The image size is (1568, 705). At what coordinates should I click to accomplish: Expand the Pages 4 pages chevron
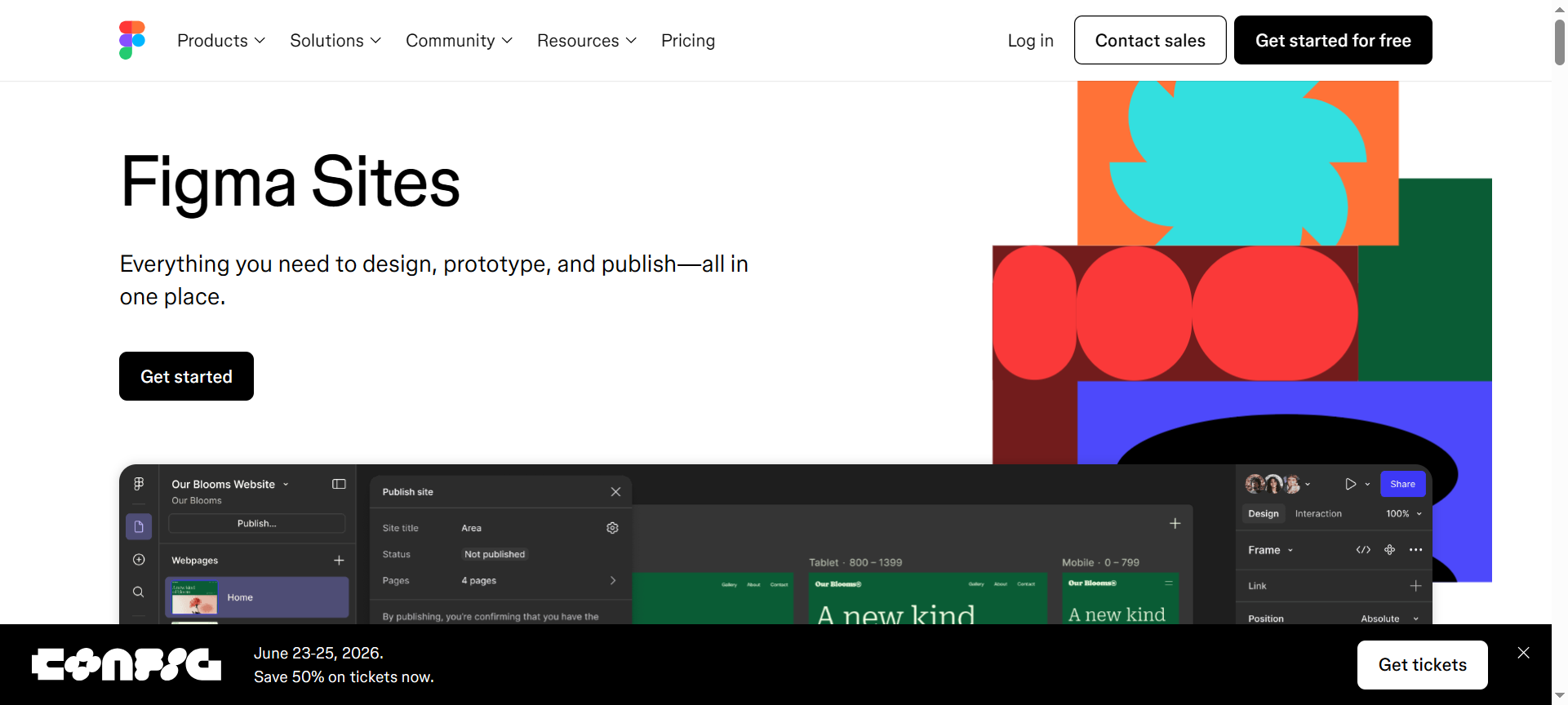click(x=613, y=580)
